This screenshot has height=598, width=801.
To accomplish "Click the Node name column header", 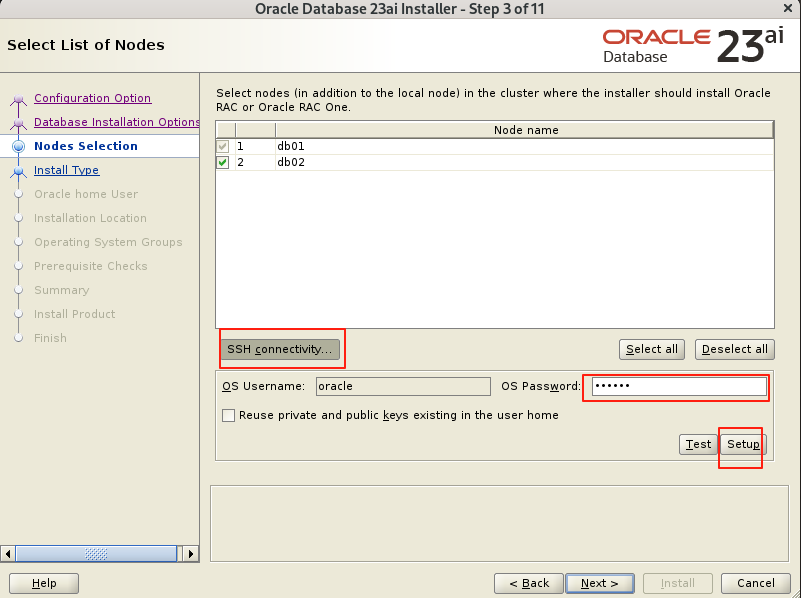I will coord(525,130).
